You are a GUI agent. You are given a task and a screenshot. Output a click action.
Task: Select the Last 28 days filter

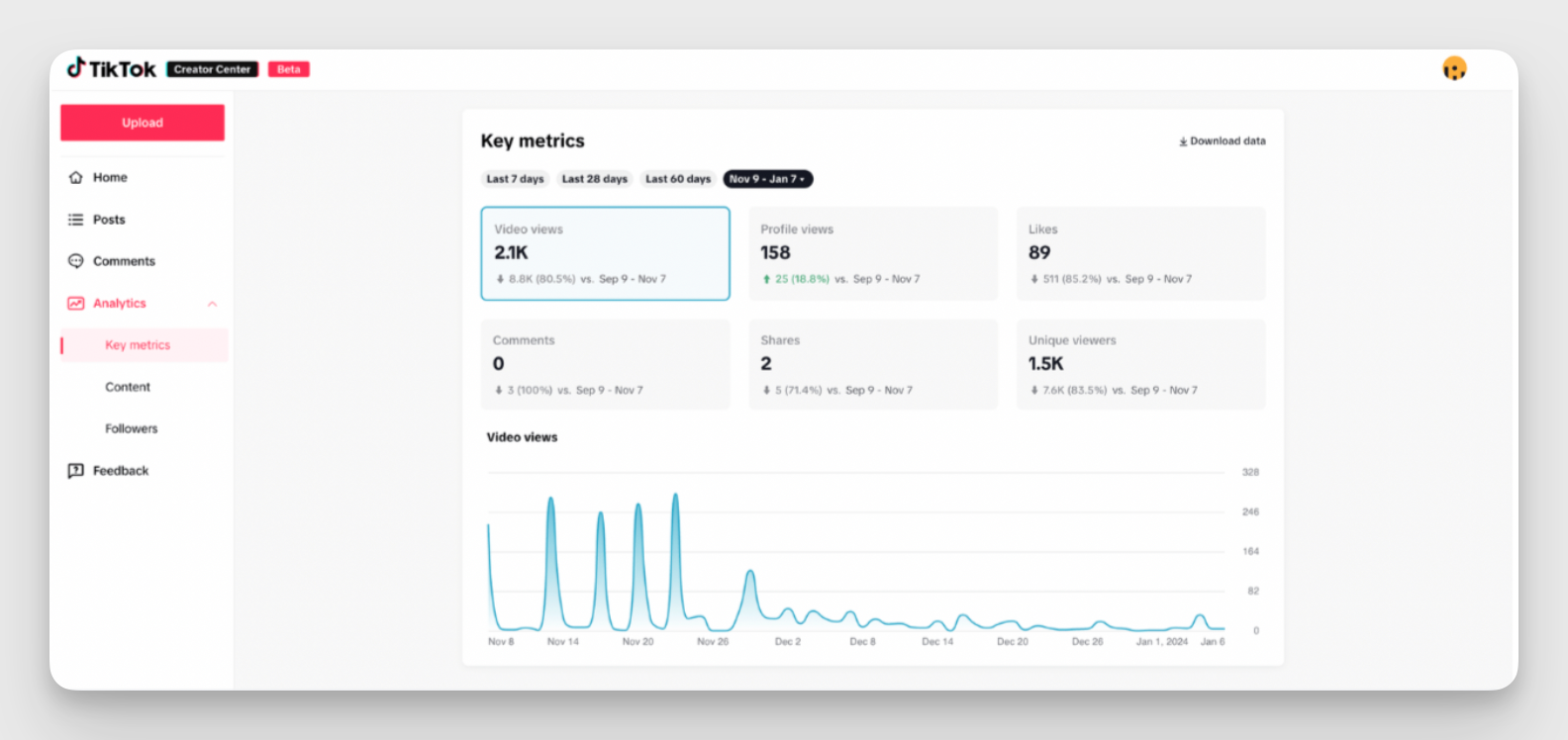[594, 179]
